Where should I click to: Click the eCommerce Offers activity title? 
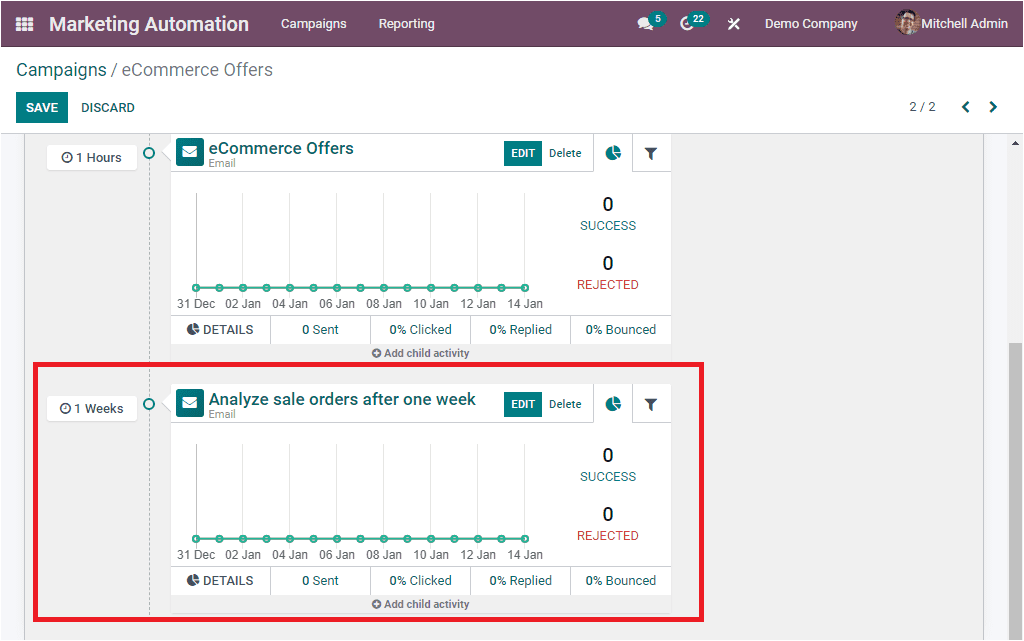click(x=281, y=148)
